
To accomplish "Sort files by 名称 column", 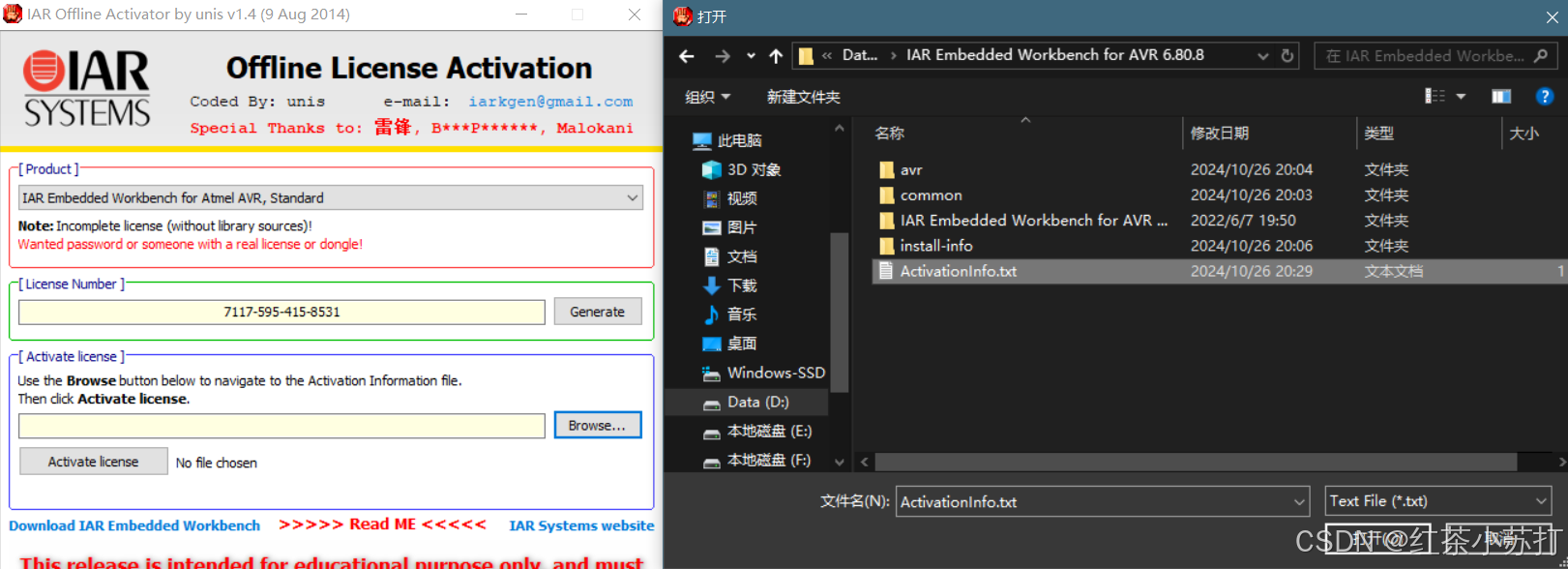I will coord(890,134).
